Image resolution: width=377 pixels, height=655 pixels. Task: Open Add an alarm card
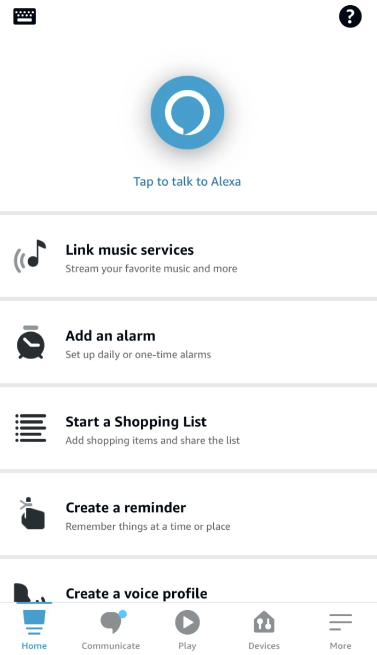188,342
